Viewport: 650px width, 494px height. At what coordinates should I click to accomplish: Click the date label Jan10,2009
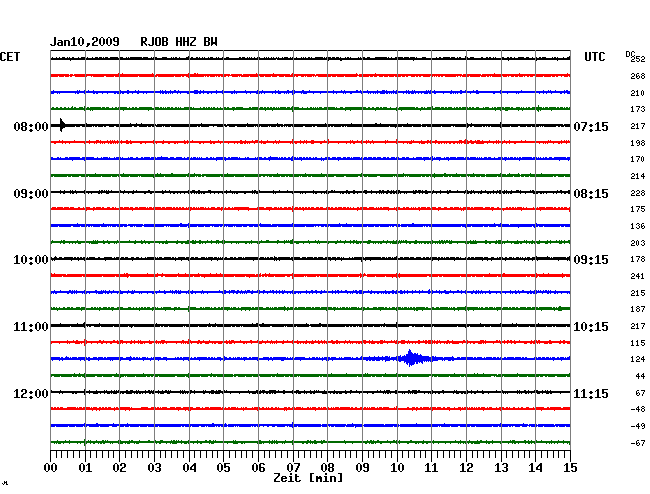85,42
